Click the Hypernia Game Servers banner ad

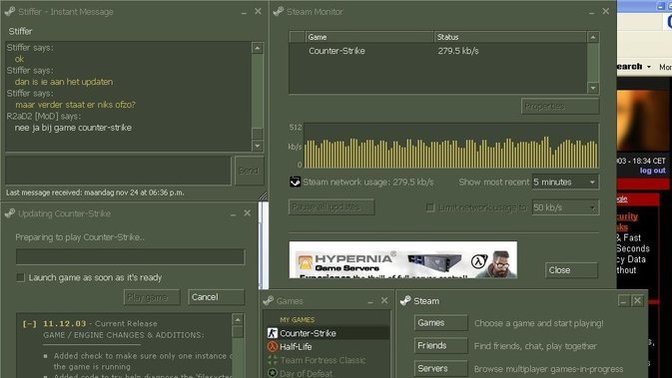point(403,260)
